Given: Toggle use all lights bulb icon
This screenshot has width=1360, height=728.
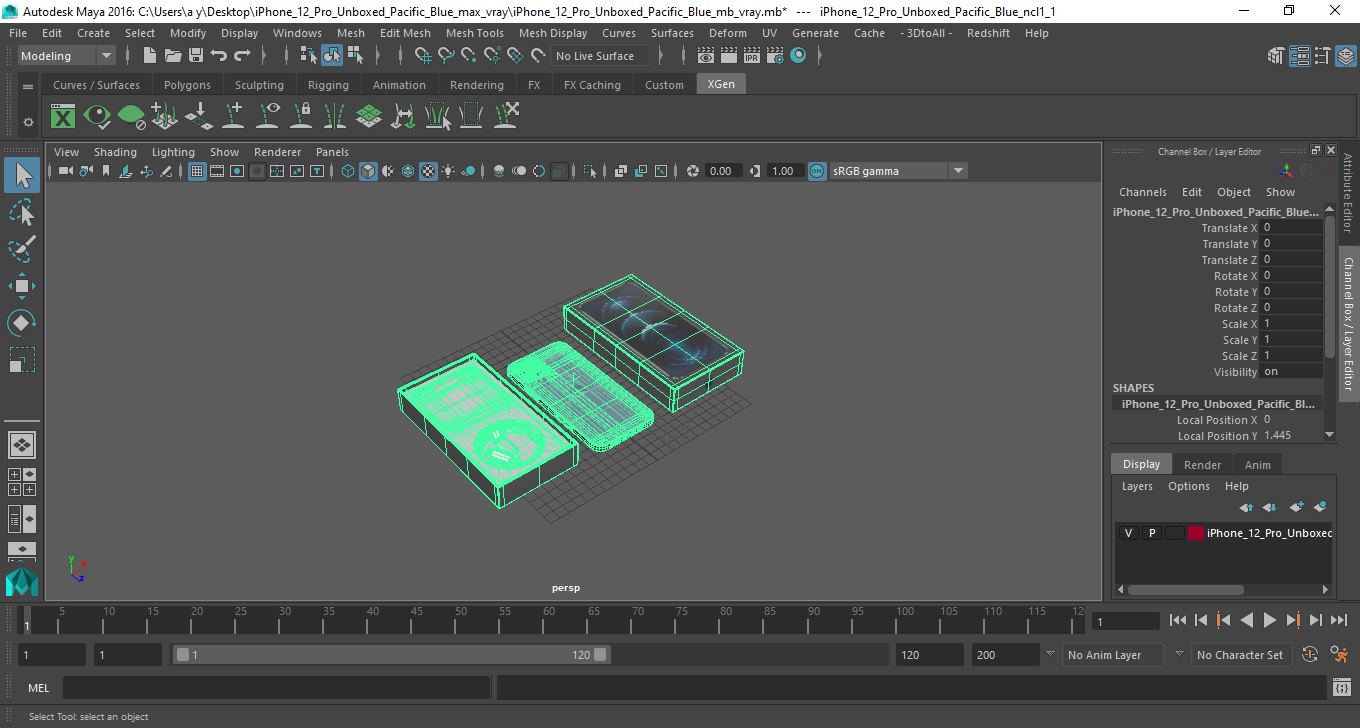Looking at the screenshot, I should (x=448, y=171).
